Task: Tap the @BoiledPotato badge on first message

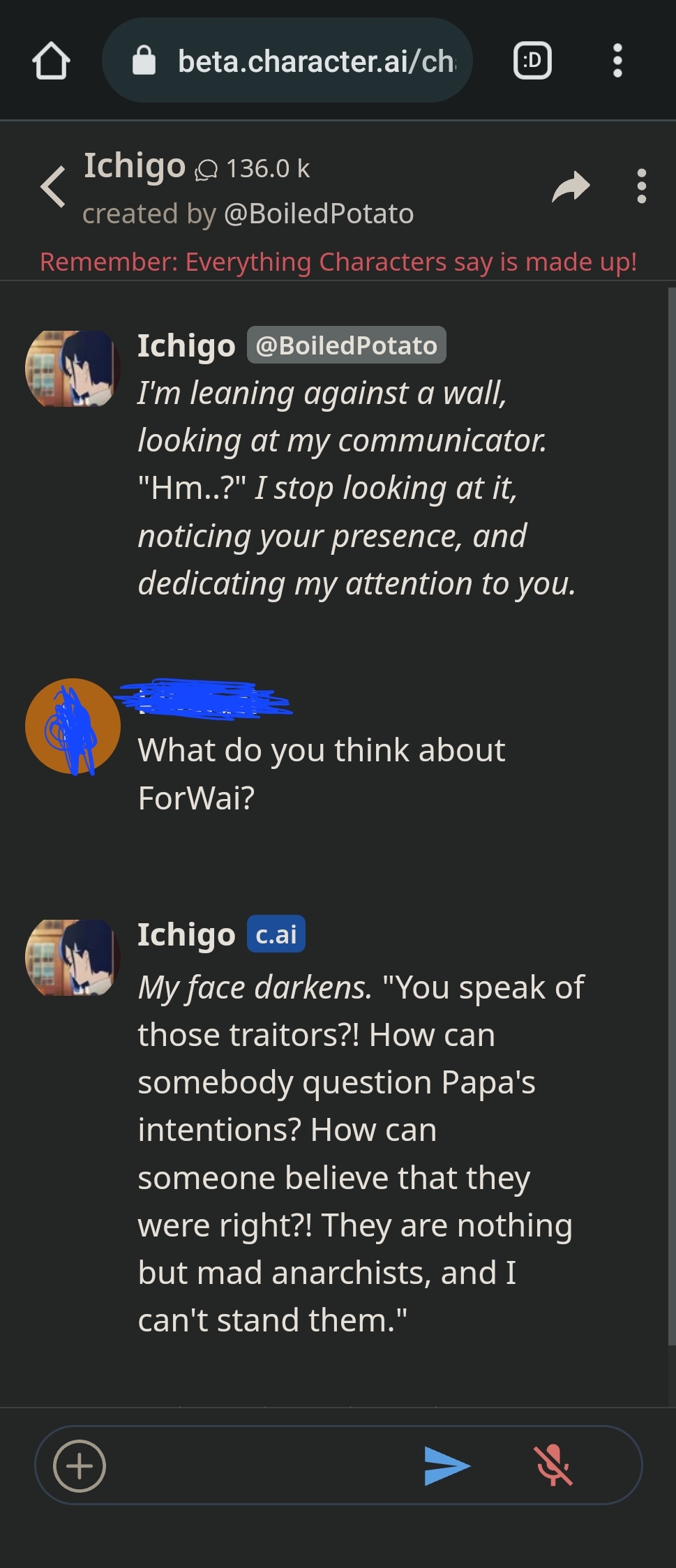Action: [346, 345]
